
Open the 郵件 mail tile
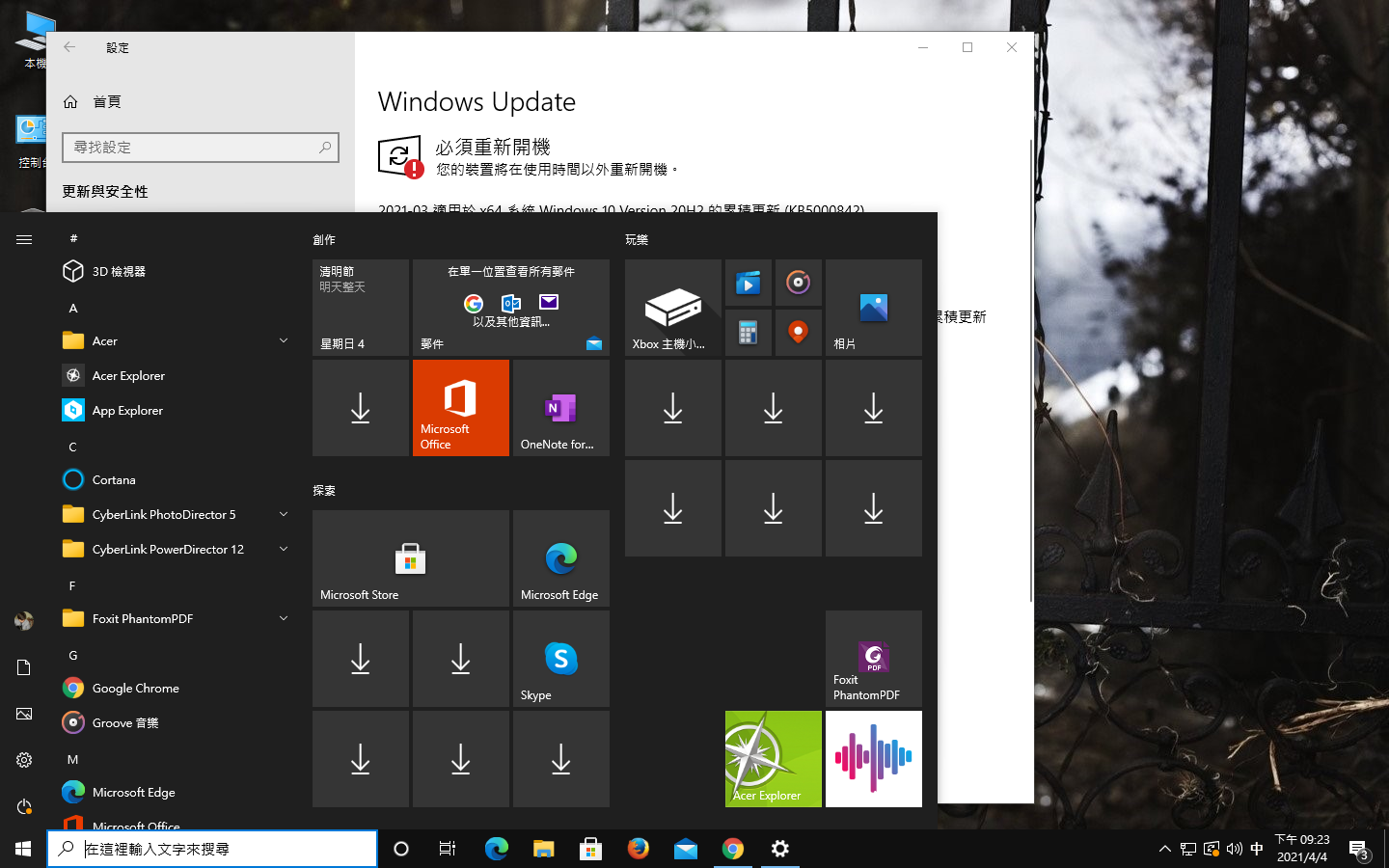[x=511, y=308]
